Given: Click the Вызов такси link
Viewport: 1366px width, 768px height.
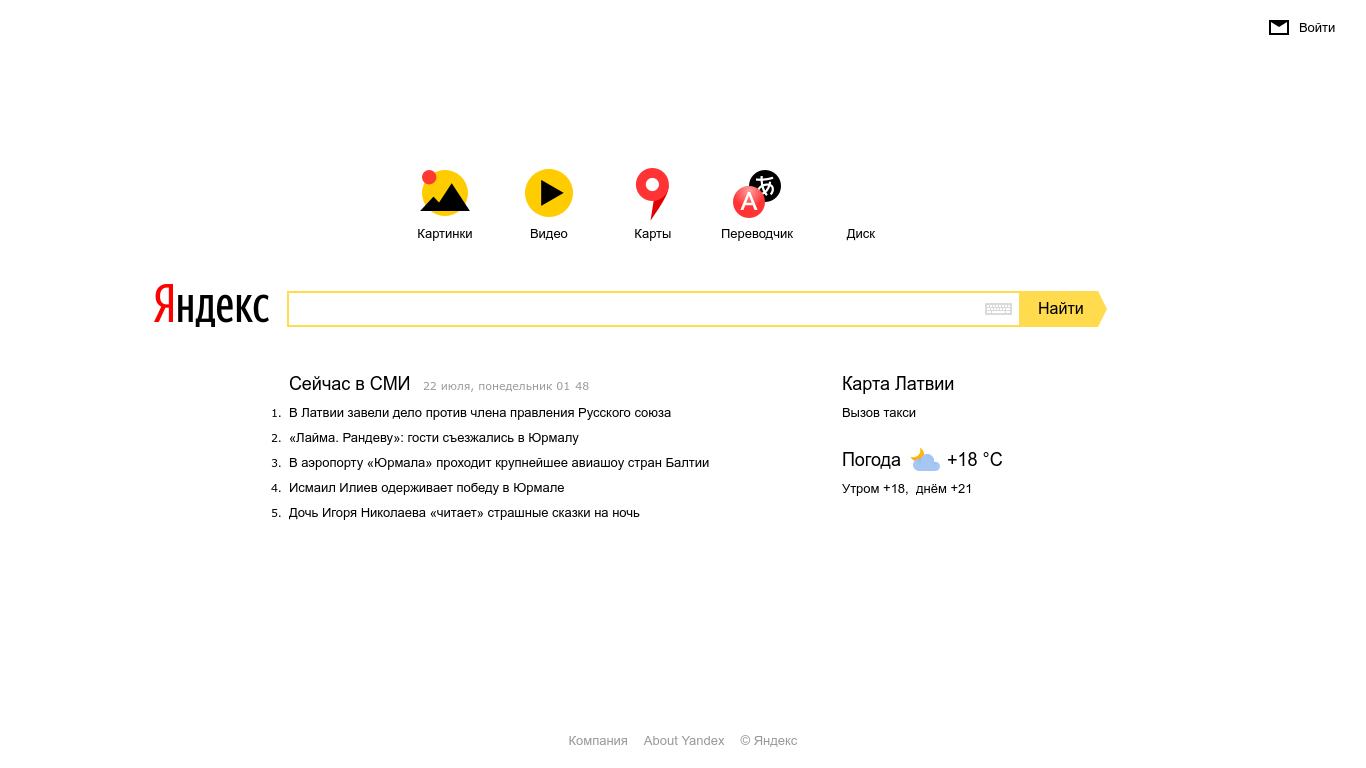Looking at the screenshot, I should (879, 413).
